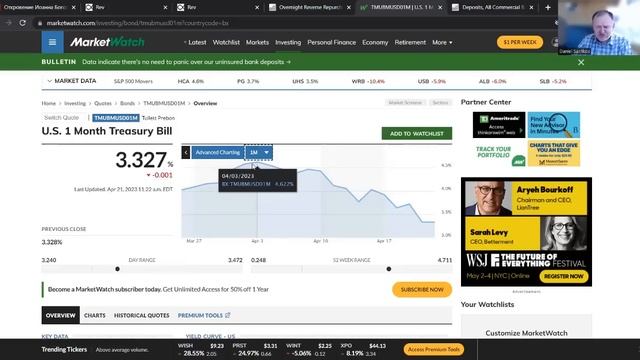Click the 52 week range slider marker
This screenshot has width=640, height=360.
(389, 269)
